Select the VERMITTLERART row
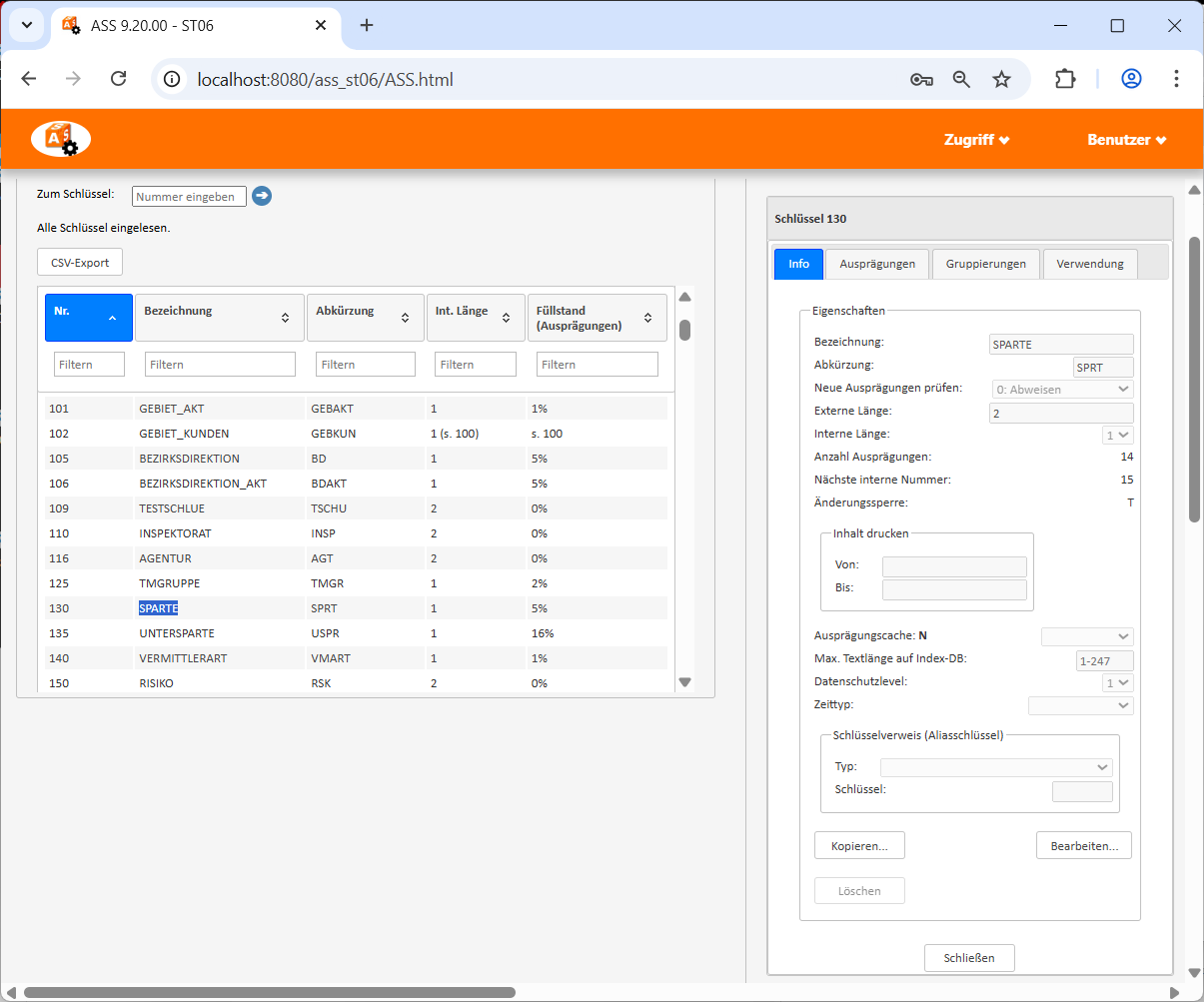1204x1002 pixels. tap(356, 658)
